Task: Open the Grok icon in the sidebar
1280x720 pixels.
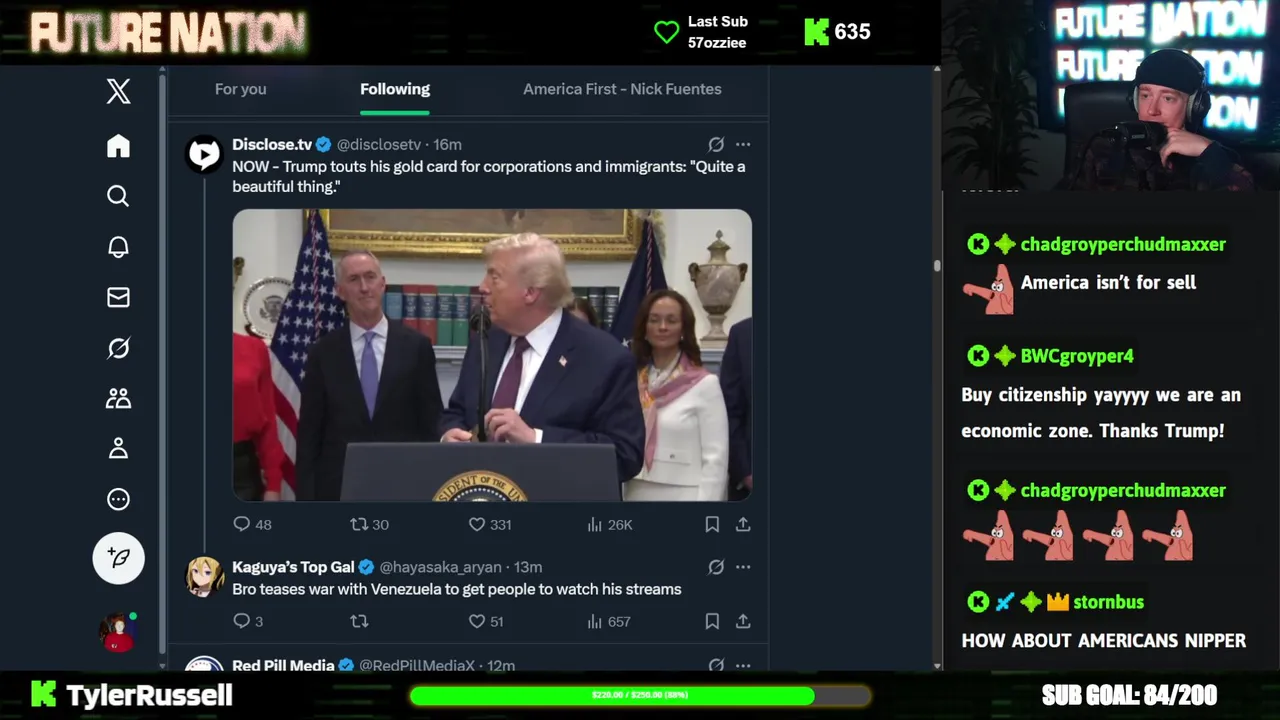Action: (118, 348)
